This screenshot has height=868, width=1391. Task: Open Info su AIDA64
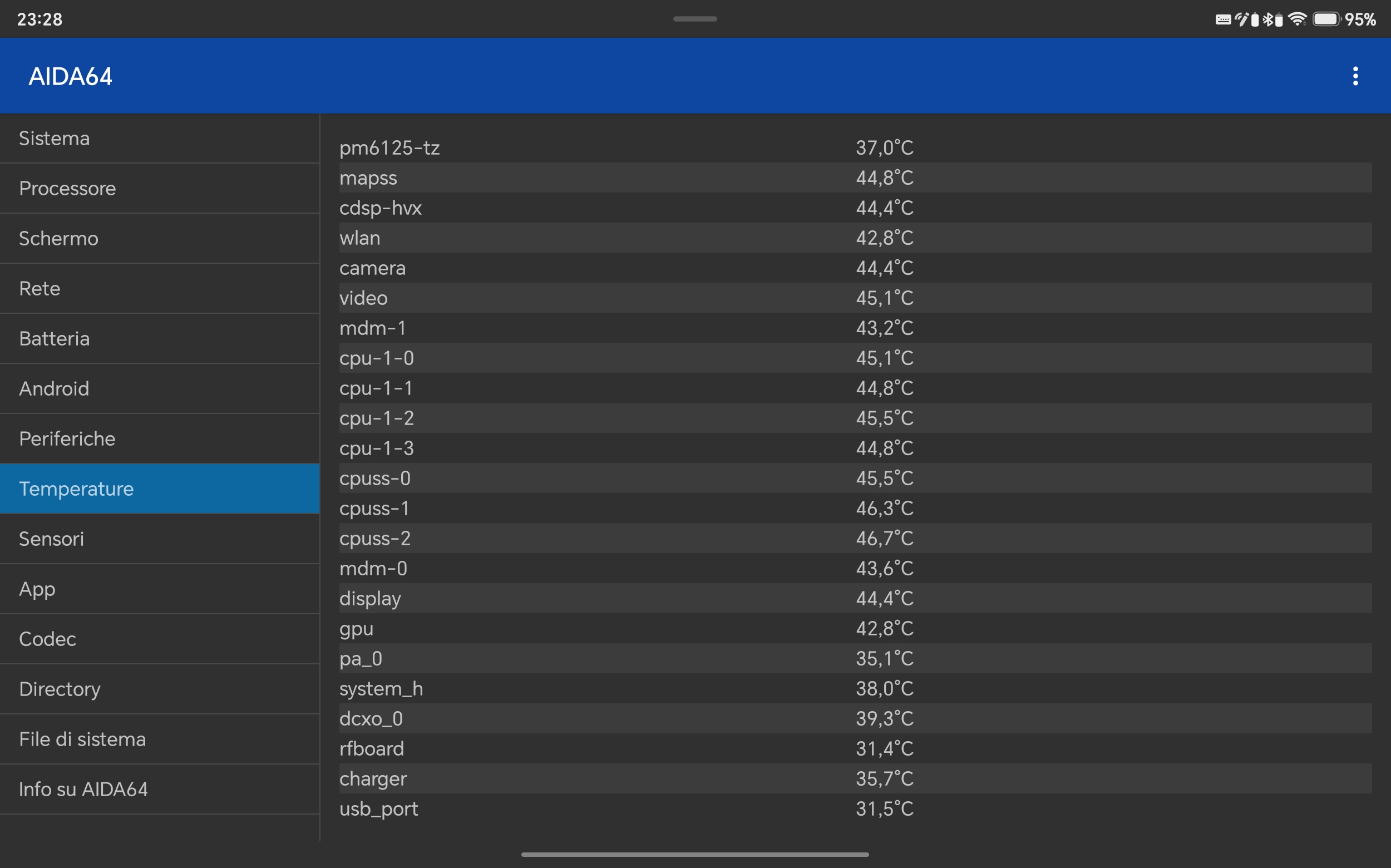pos(160,789)
